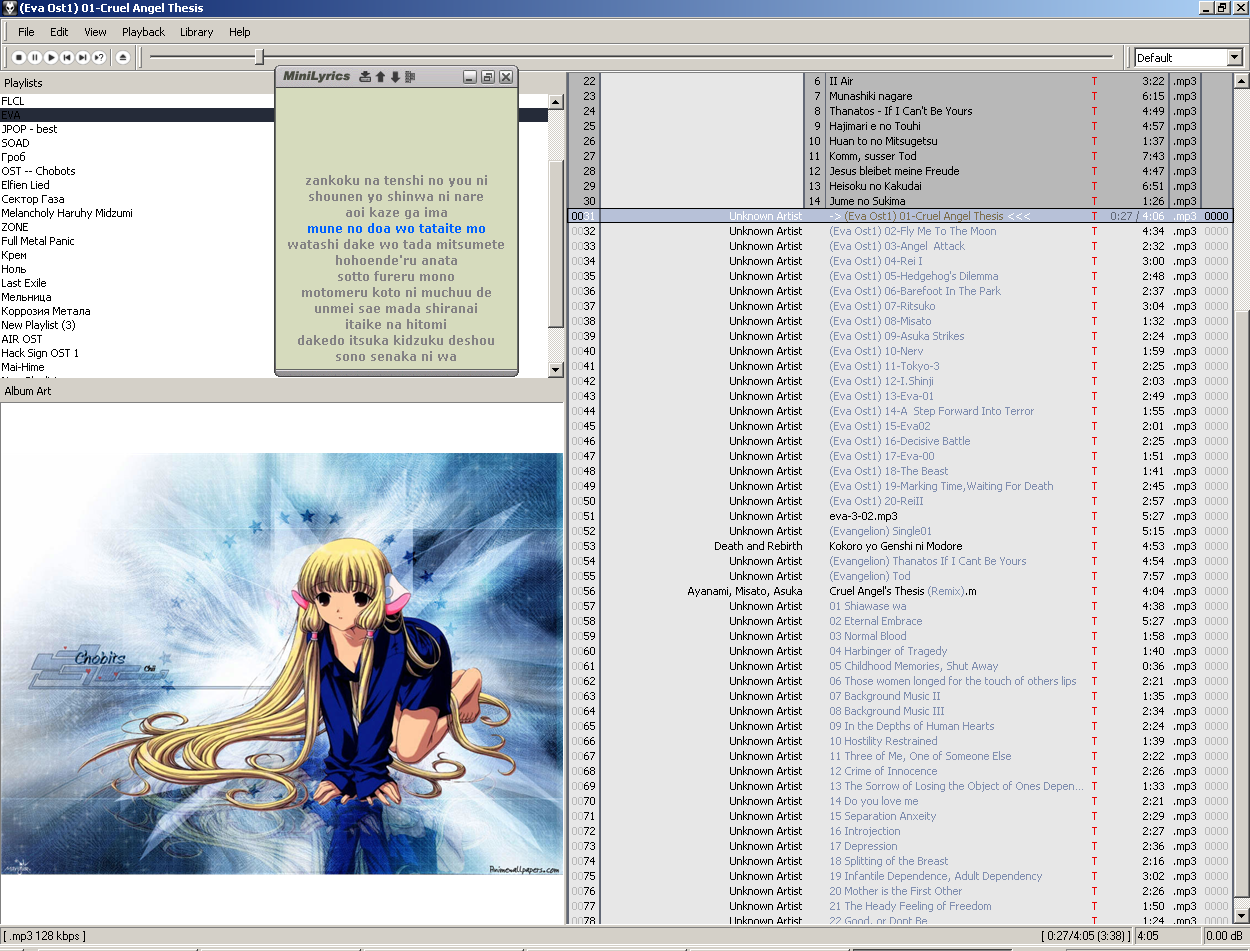Open the Edit menu
Screen dimensions: 1250x951
(x=59, y=32)
